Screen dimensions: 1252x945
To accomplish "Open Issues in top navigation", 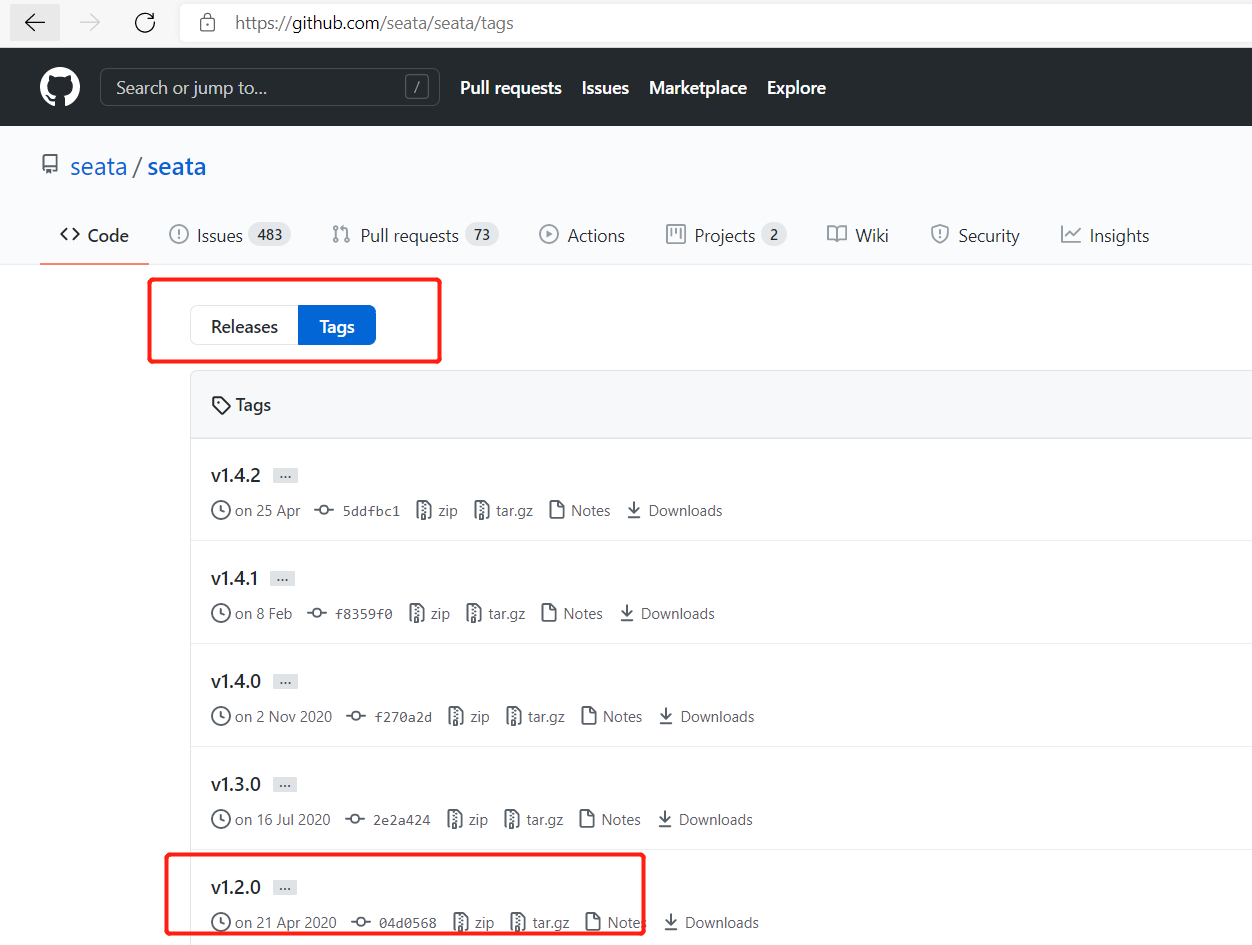I will 605,88.
